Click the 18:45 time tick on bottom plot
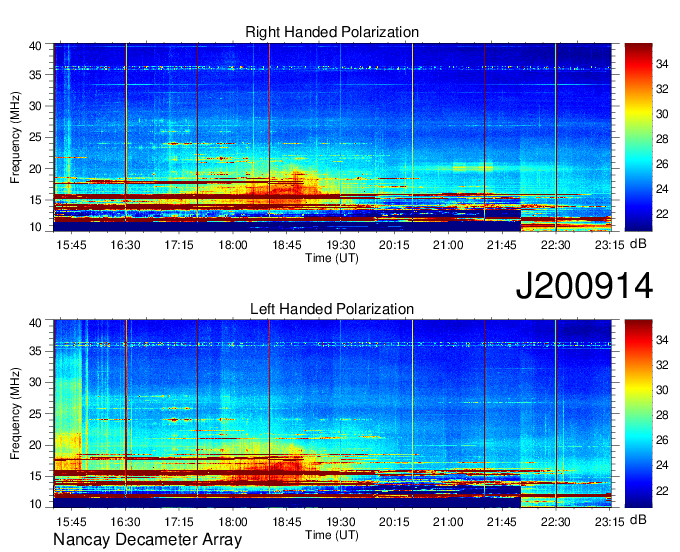 click(287, 522)
